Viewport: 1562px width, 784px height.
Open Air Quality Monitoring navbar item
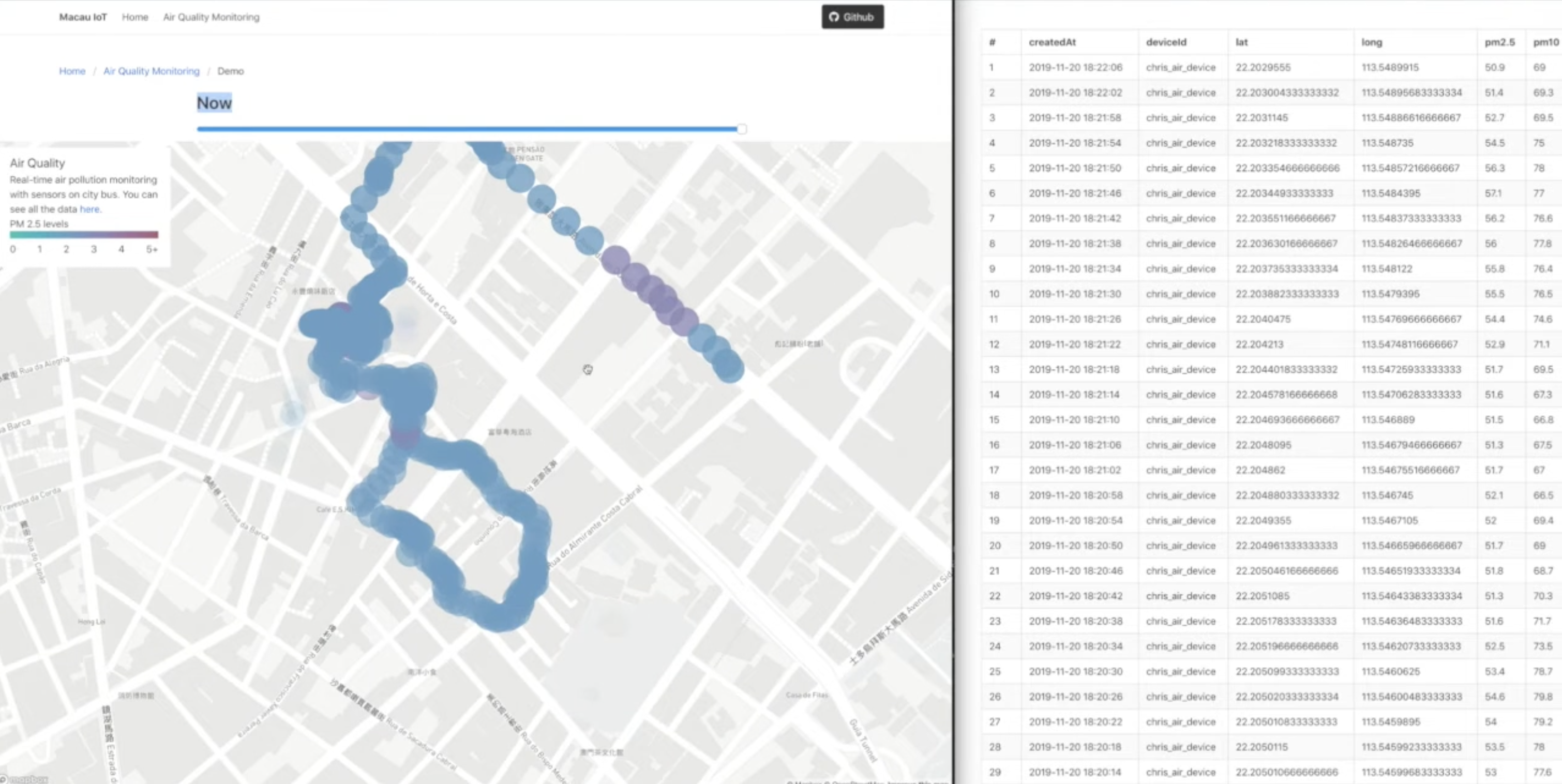211,17
